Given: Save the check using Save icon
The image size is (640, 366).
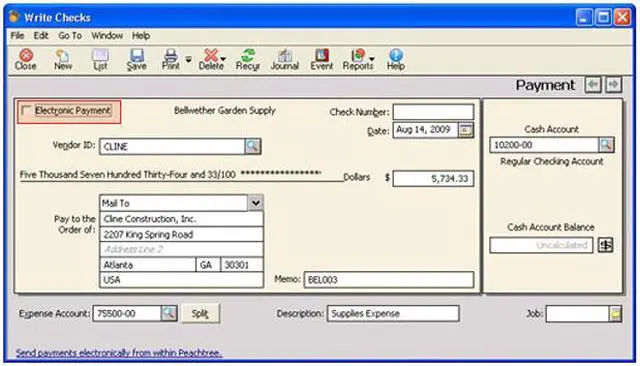Looking at the screenshot, I should point(136,60).
